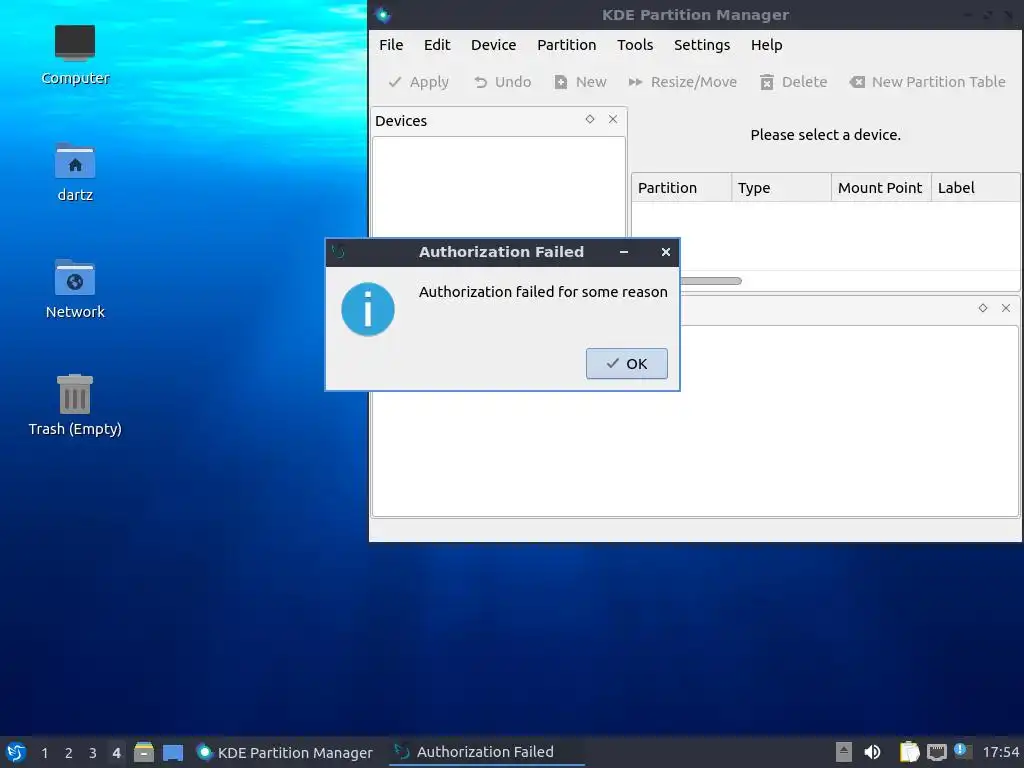Click the eject removable media tray icon
1024x768 pixels.
(x=844, y=752)
